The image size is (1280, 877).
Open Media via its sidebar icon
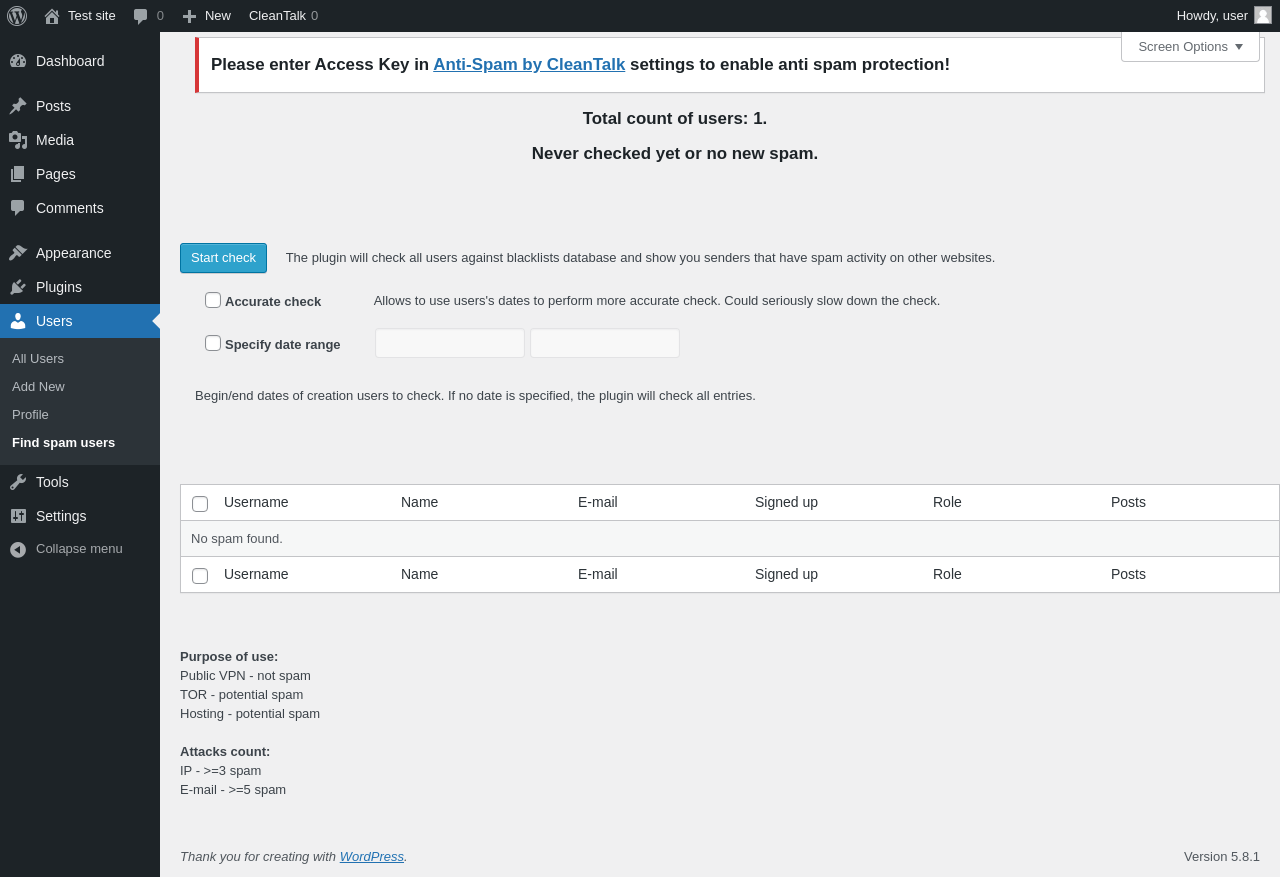pyautogui.click(x=18, y=140)
